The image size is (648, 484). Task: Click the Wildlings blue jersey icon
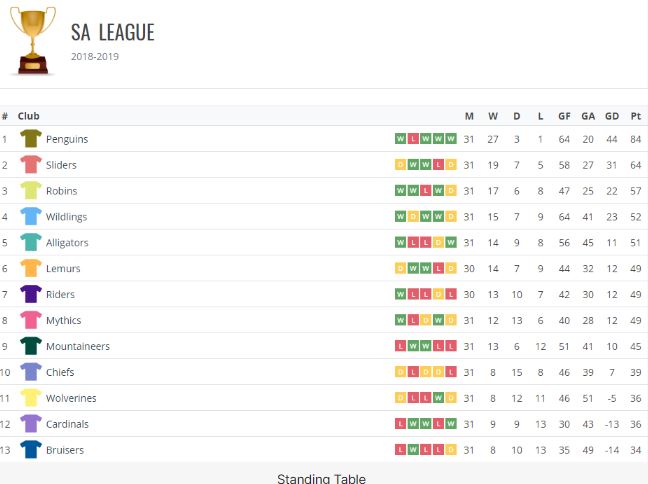31,216
